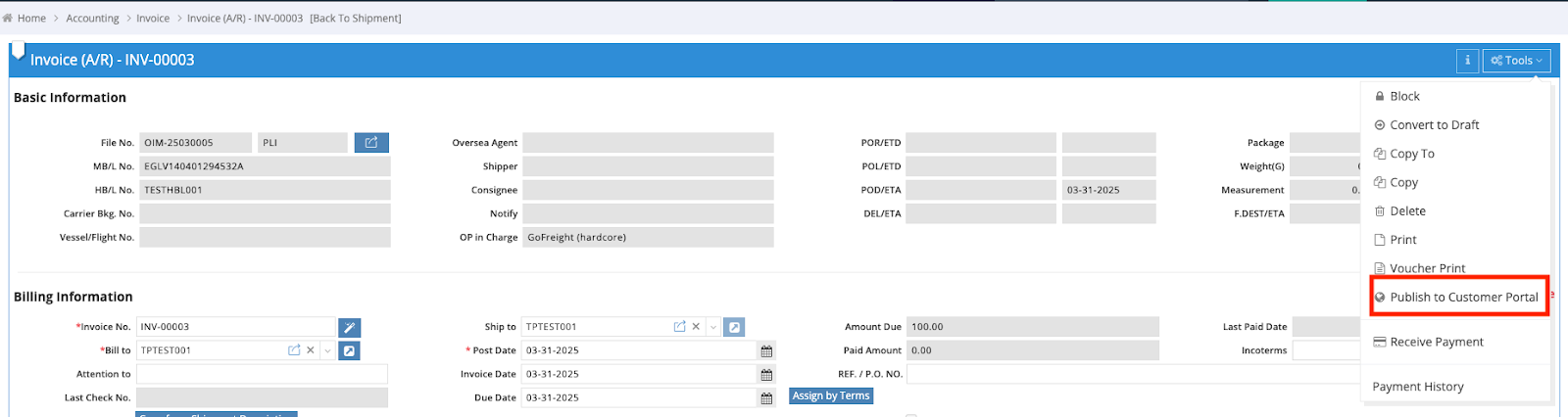Open the File No. external link button
Image resolution: width=1568 pixels, height=417 pixels.
pyautogui.click(x=371, y=143)
